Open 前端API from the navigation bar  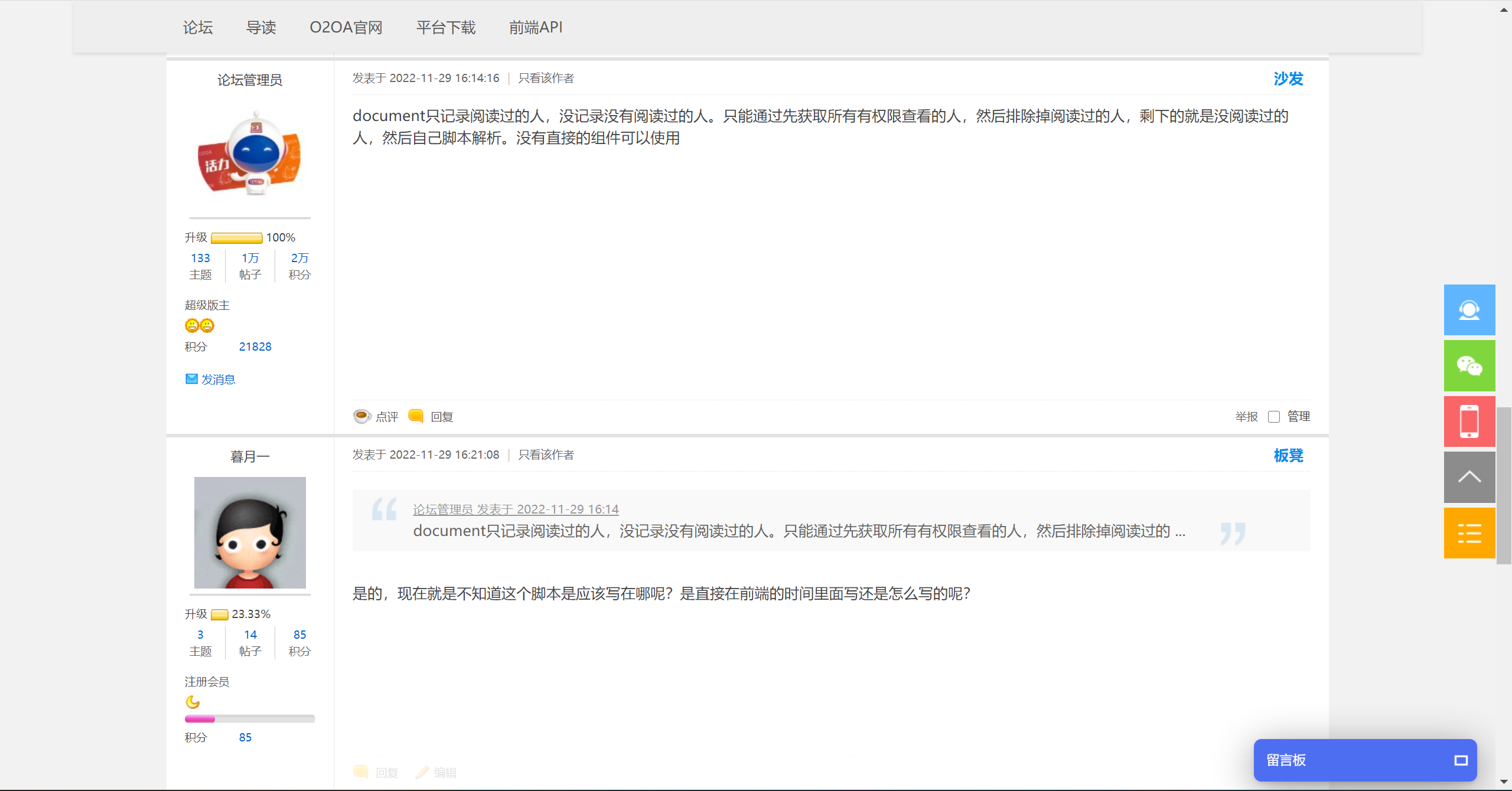535,27
